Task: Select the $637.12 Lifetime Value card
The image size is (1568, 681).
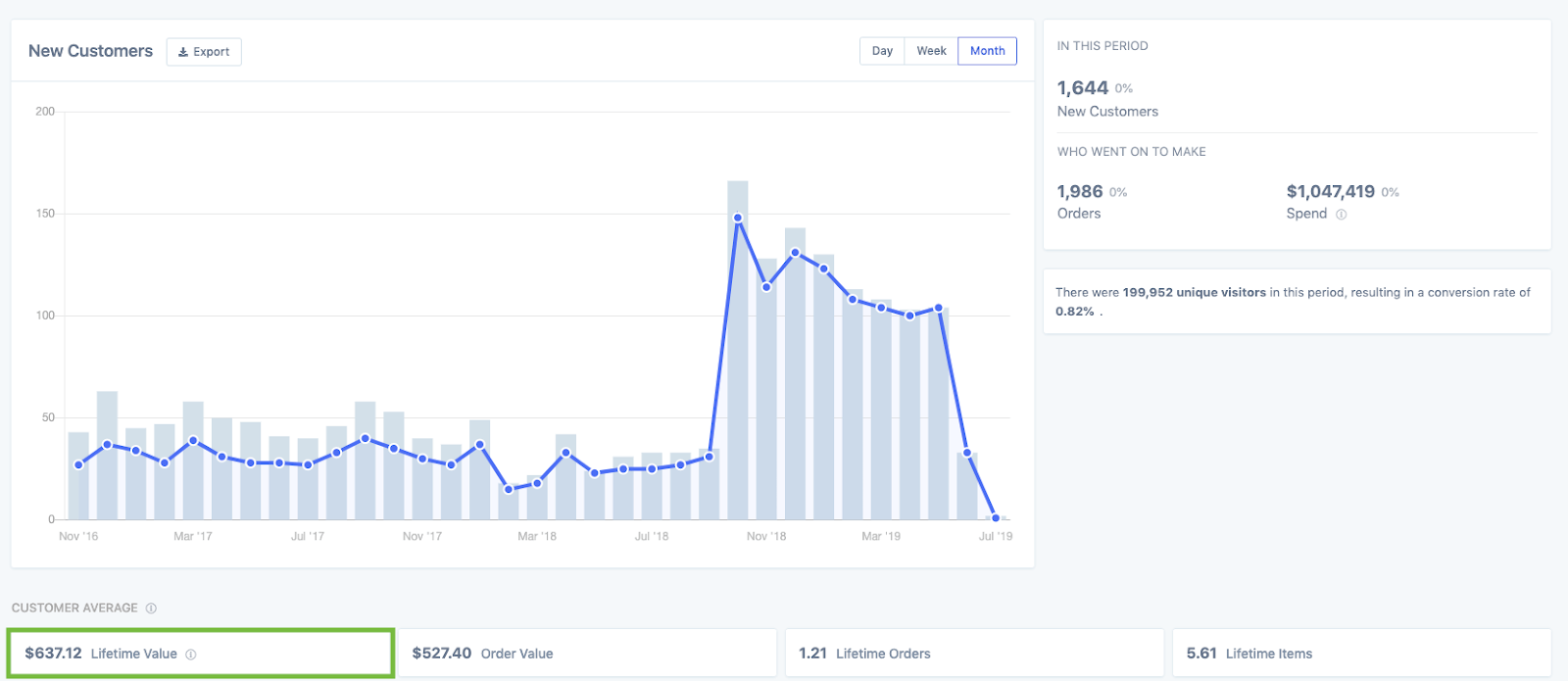Action: (200, 654)
